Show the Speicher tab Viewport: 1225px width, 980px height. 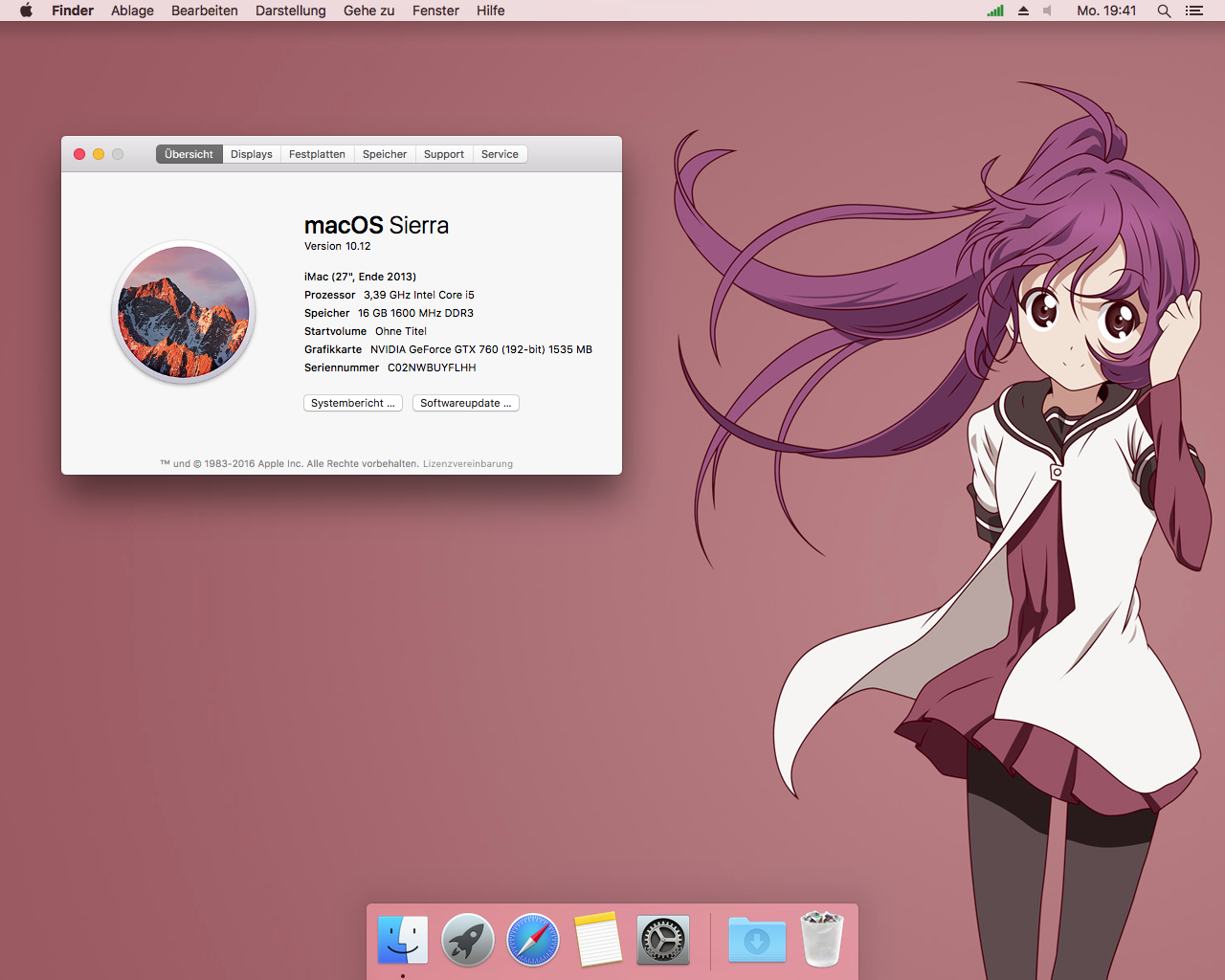click(385, 154)
